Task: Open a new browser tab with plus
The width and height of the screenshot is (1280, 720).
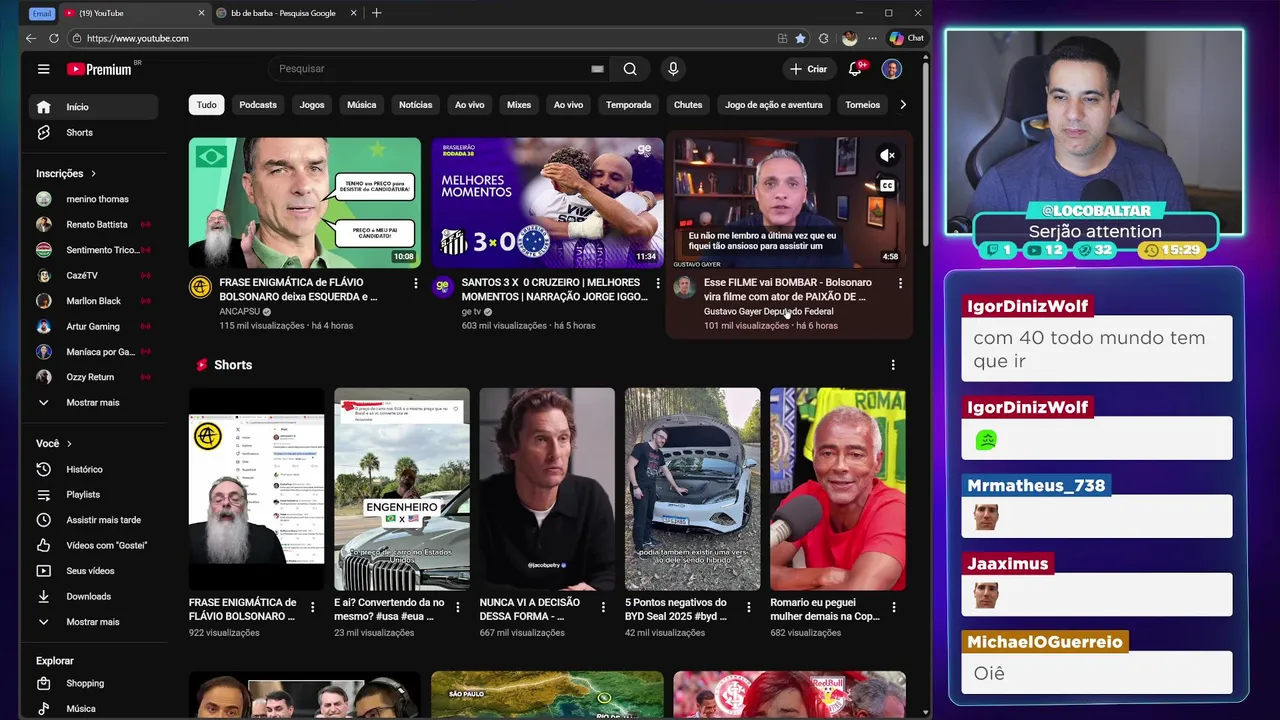Action: point(376,13)
